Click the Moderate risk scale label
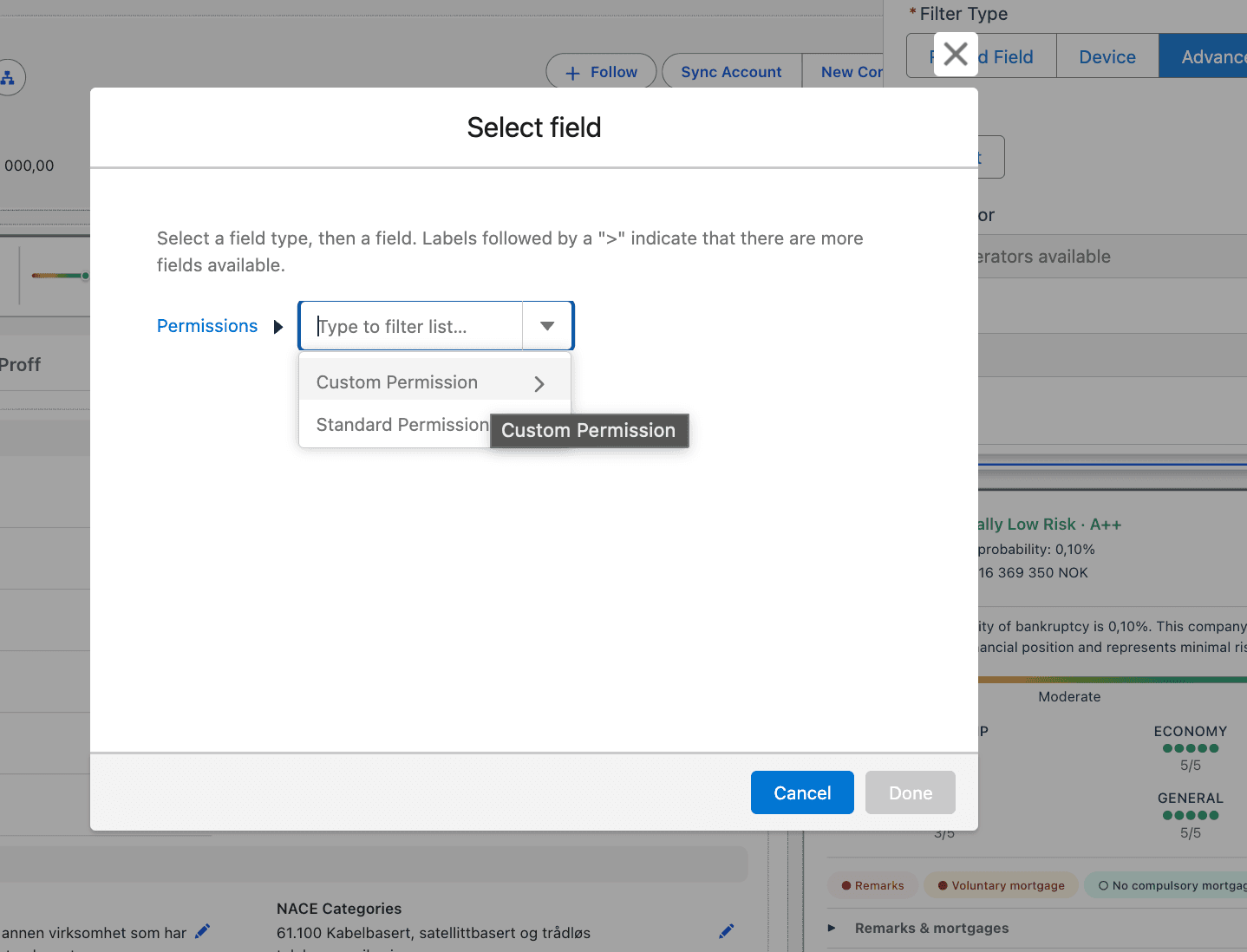1247x952 pixels. pos(1069,696)
